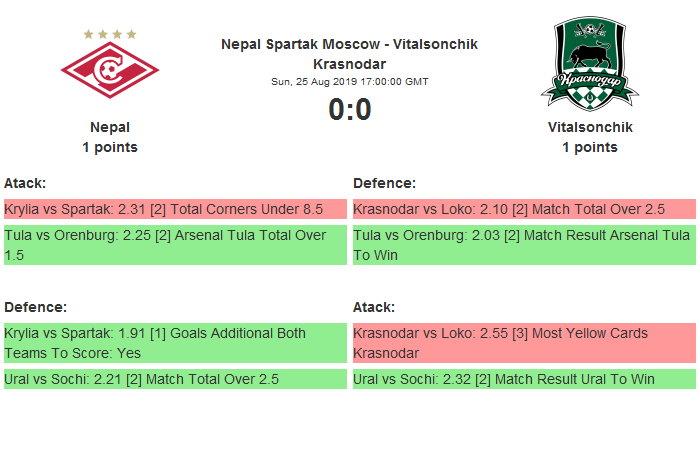The width and height of the screenshot is (700, 460).
Task: Select the Arsenal Tula Total Over 1.5 bet
Action: point(175,245)
